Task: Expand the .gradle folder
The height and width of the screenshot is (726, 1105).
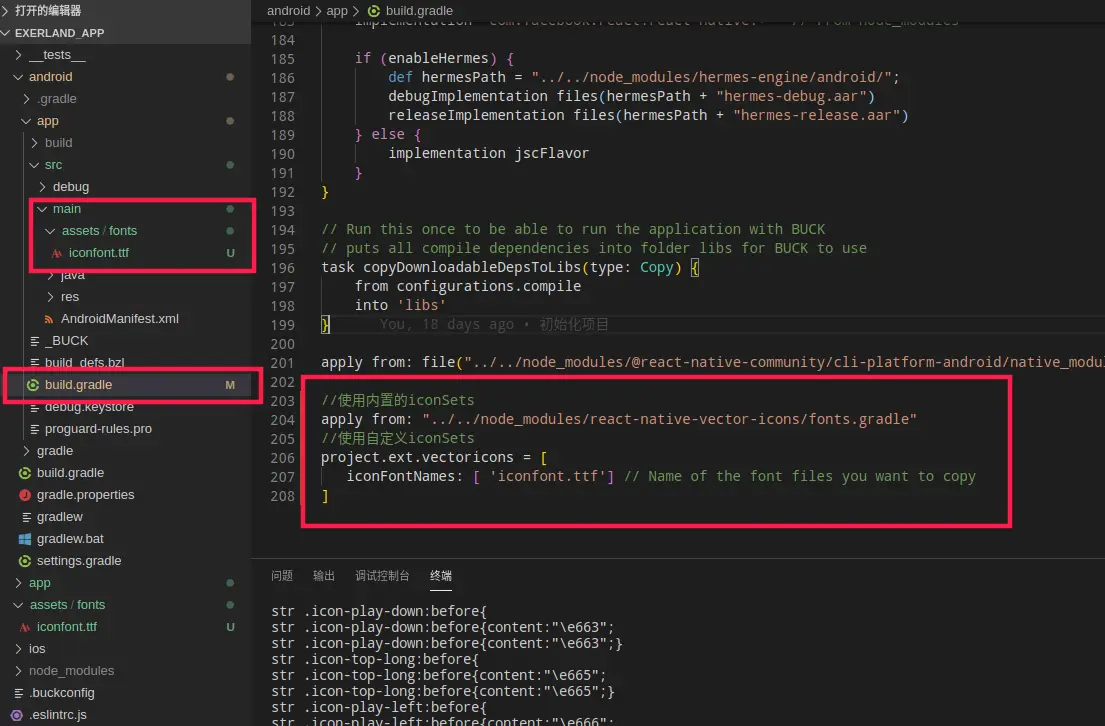Action: 57,99
